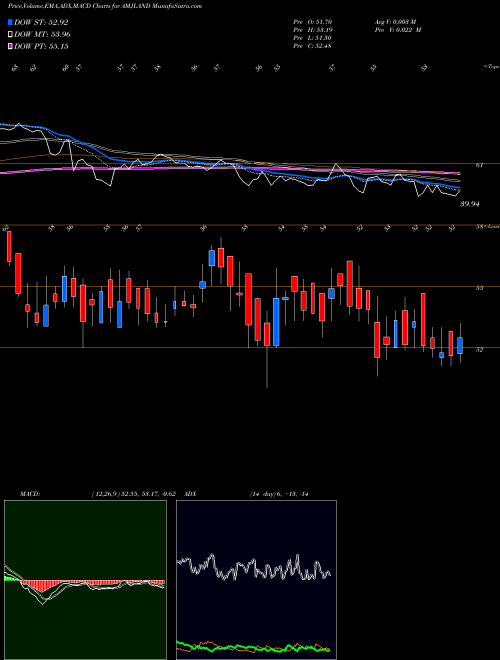Click the 58 axis label beside Lows
500x660 pixels.
[479, 226]
